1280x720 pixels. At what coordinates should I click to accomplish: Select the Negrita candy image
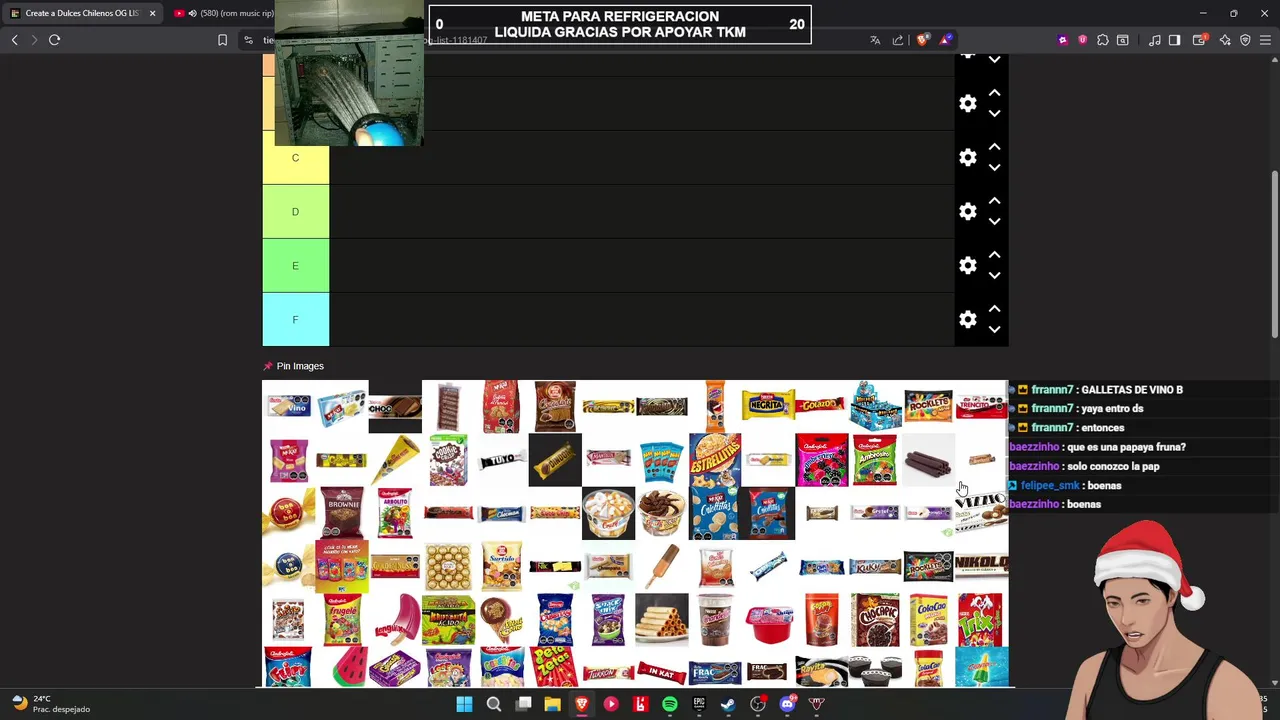tap(768, 406)
